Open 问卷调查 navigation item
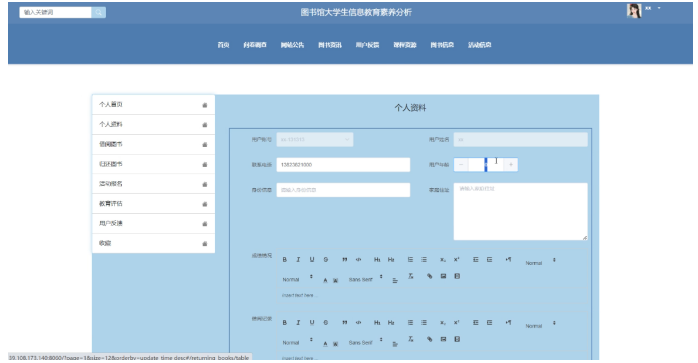The width and height of the screenshot is (698, 363). pyautogui.click(x=255, y=45)
